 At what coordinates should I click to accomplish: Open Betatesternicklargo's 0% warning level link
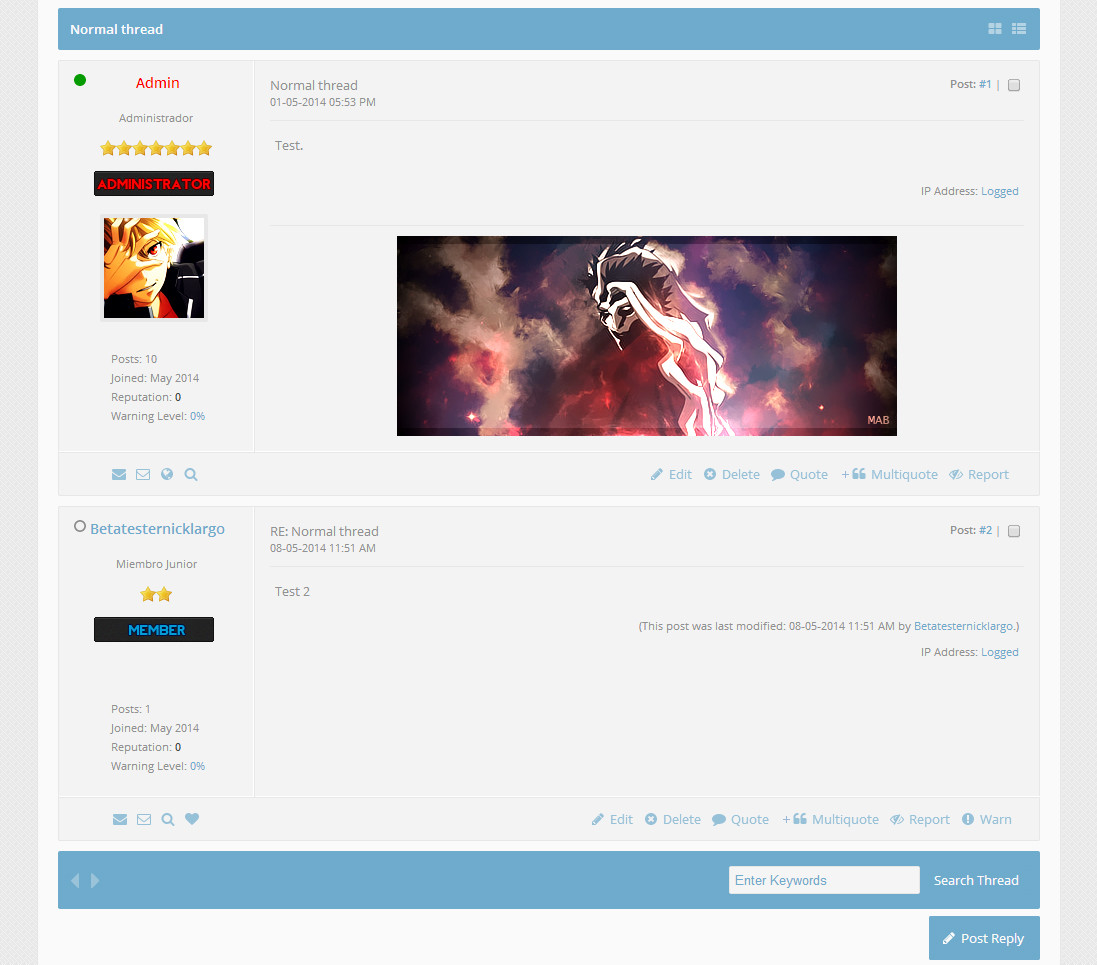point(197,766)
